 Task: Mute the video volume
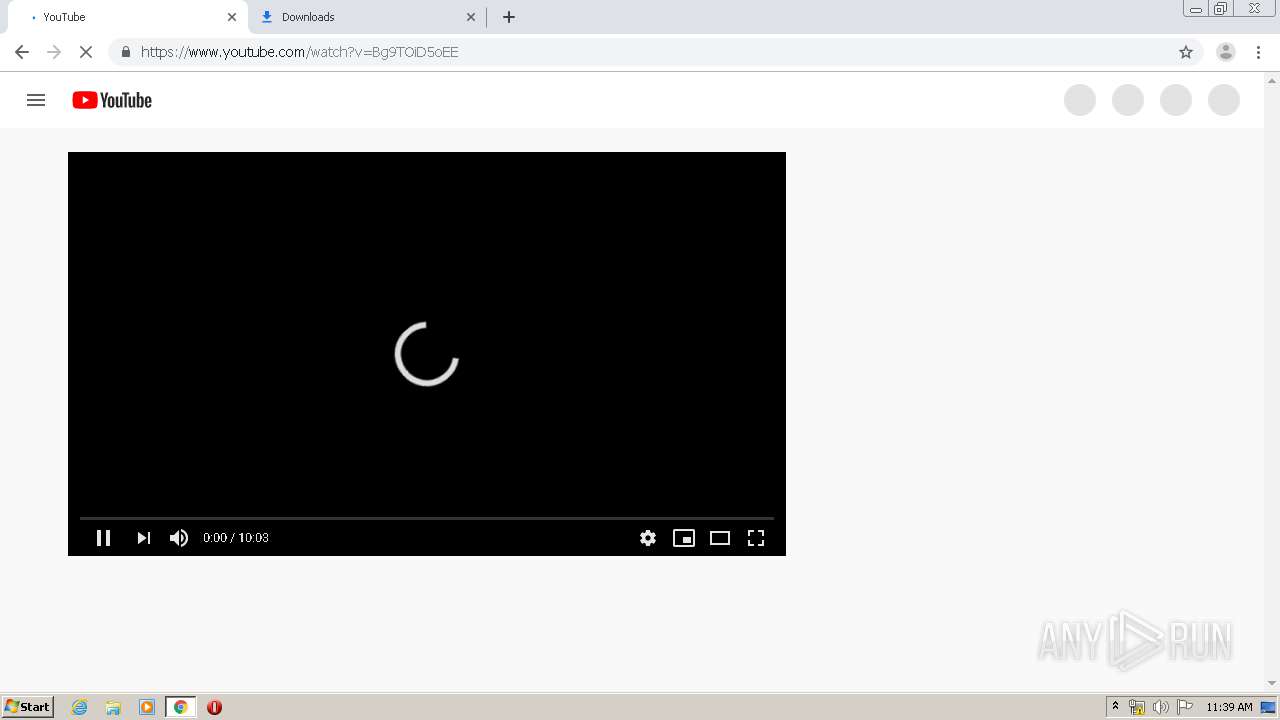[179, 538]
